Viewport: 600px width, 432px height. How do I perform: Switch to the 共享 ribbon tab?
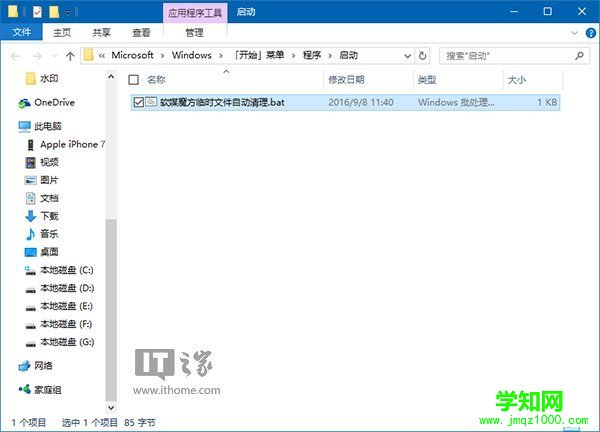[101, 33]
